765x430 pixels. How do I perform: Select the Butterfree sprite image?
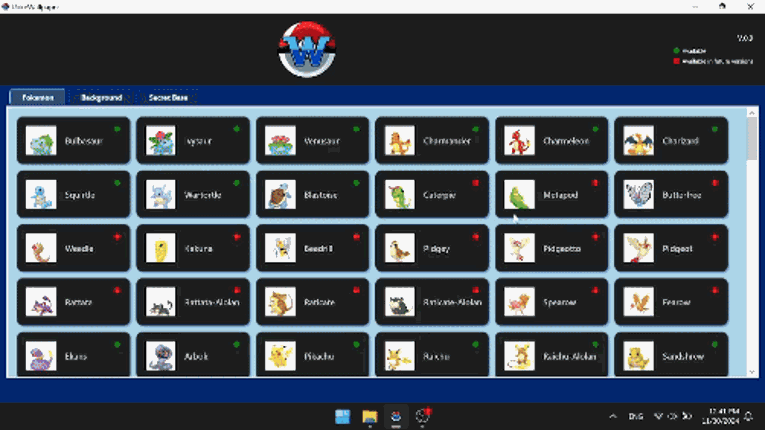point(639,194)
